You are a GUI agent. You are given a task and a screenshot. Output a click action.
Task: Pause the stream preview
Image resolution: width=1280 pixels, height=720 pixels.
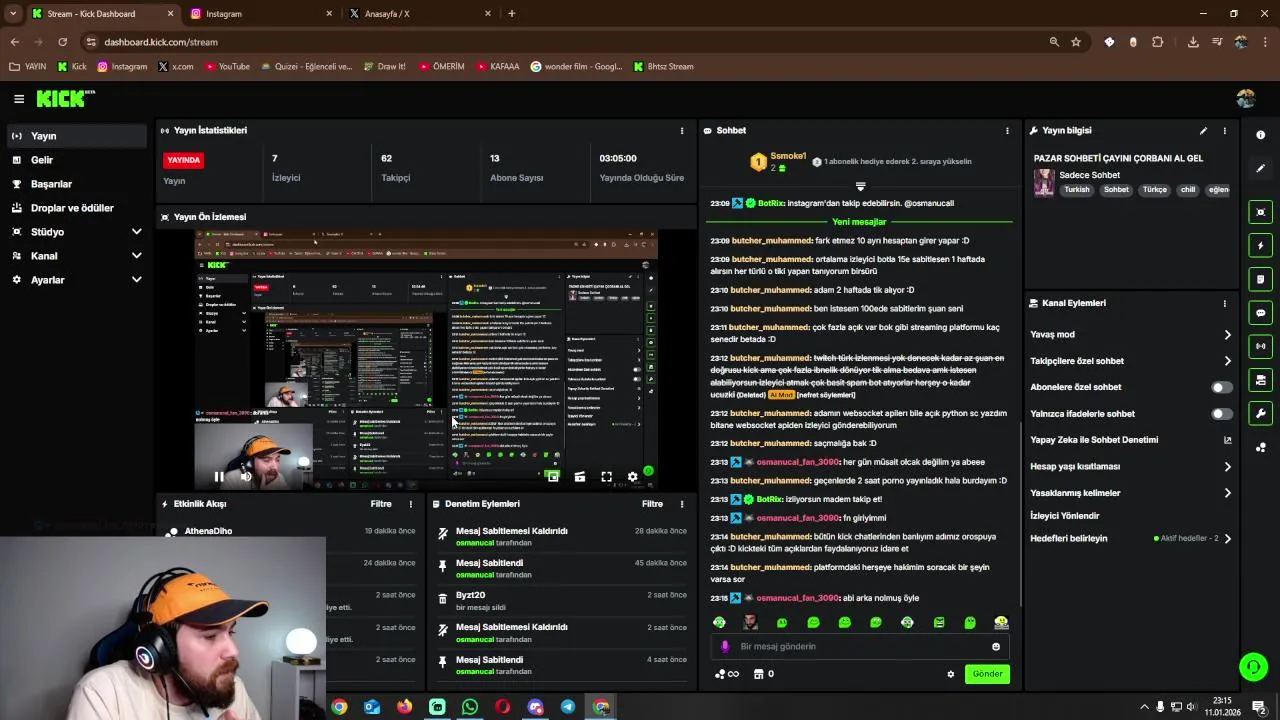click(x=219, y=477)
